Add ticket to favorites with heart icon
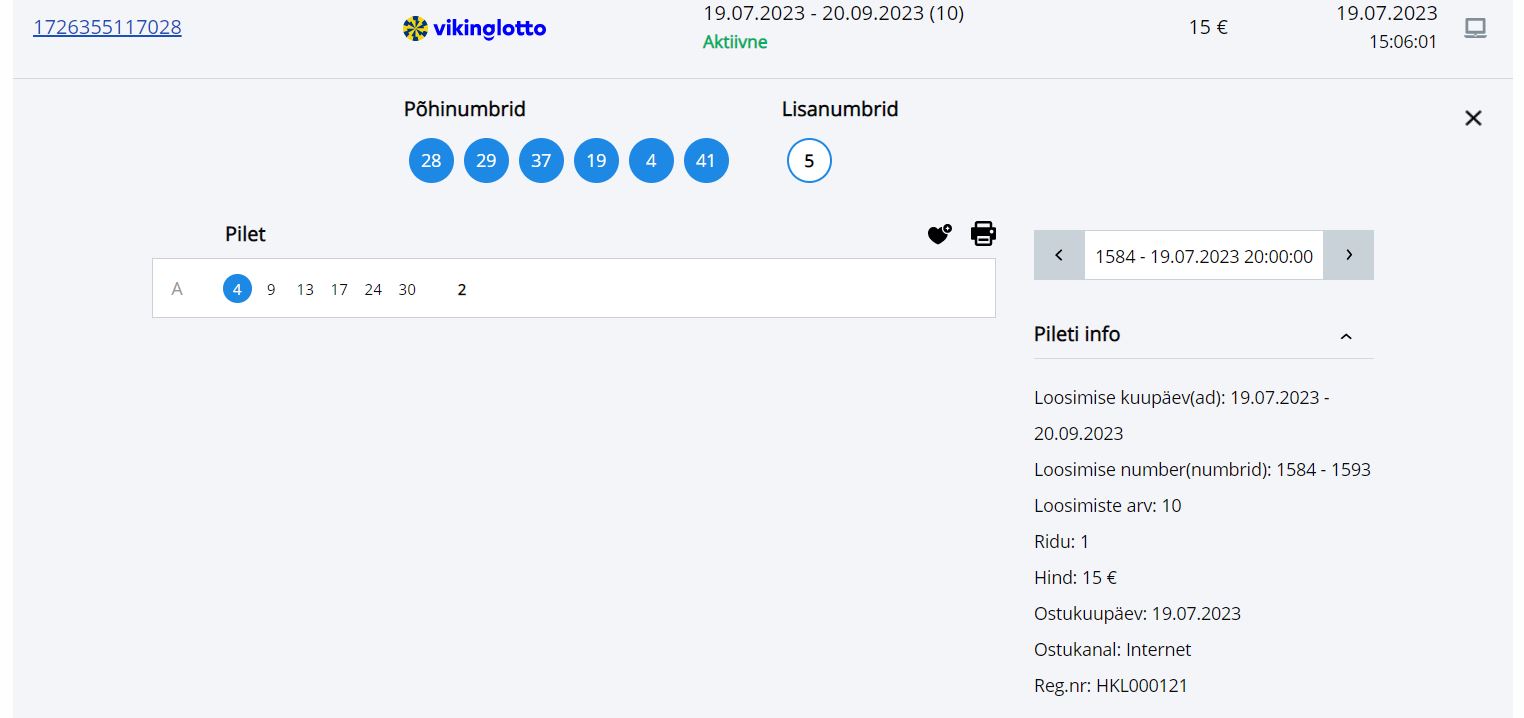This screenshot has height=718, width=1524. click(x=939, y=234)
